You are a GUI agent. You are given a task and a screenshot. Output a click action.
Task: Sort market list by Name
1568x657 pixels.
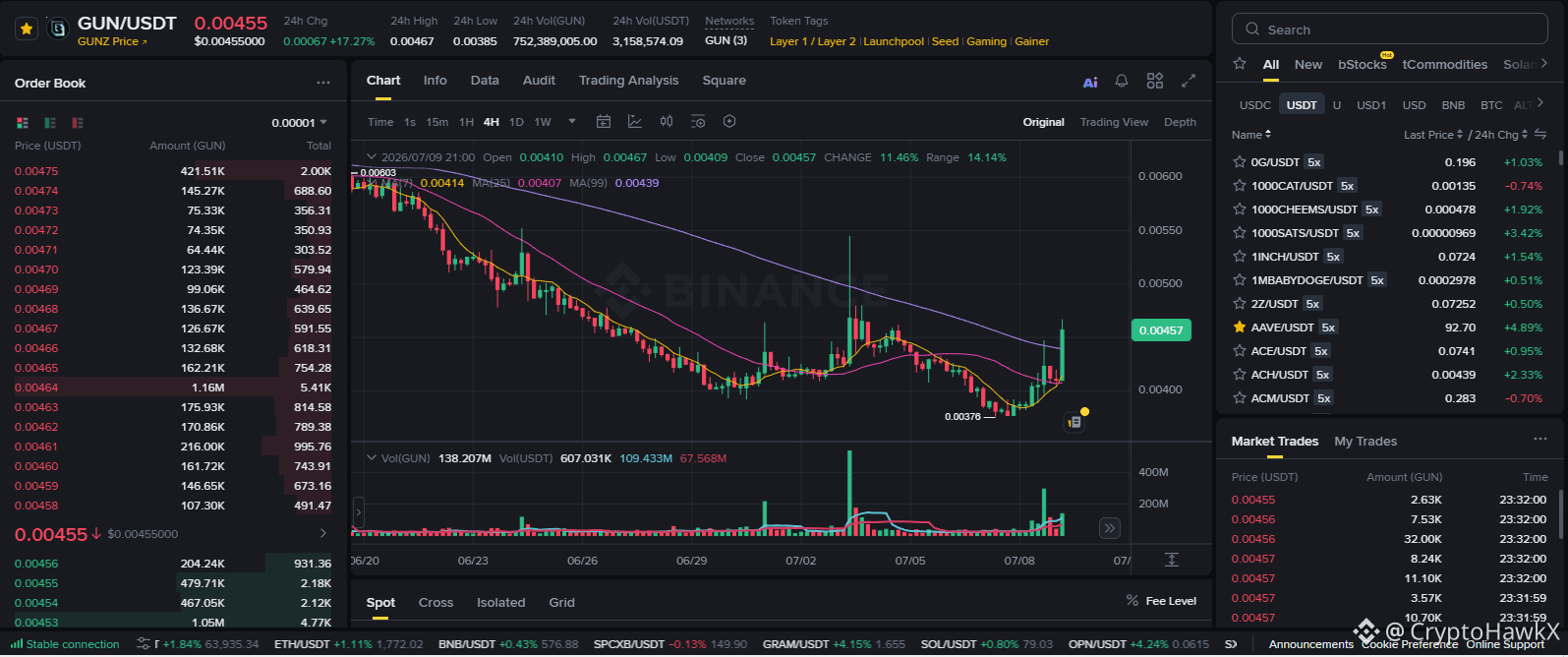pos(1251,135)
